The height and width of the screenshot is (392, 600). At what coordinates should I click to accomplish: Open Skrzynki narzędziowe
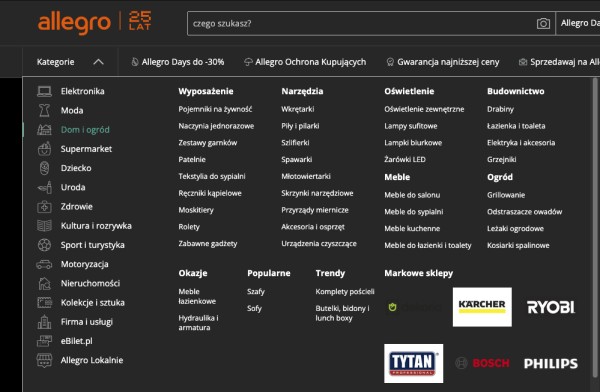click(317, 193)
